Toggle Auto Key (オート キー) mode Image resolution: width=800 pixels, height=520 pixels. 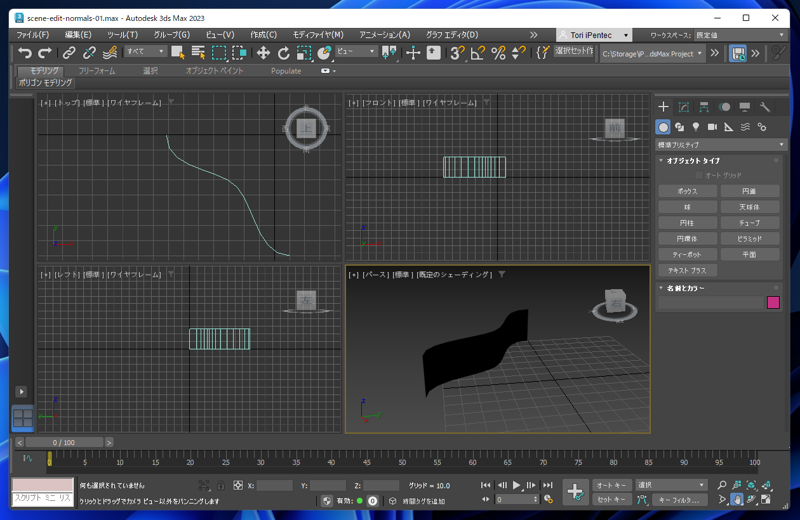610,485
